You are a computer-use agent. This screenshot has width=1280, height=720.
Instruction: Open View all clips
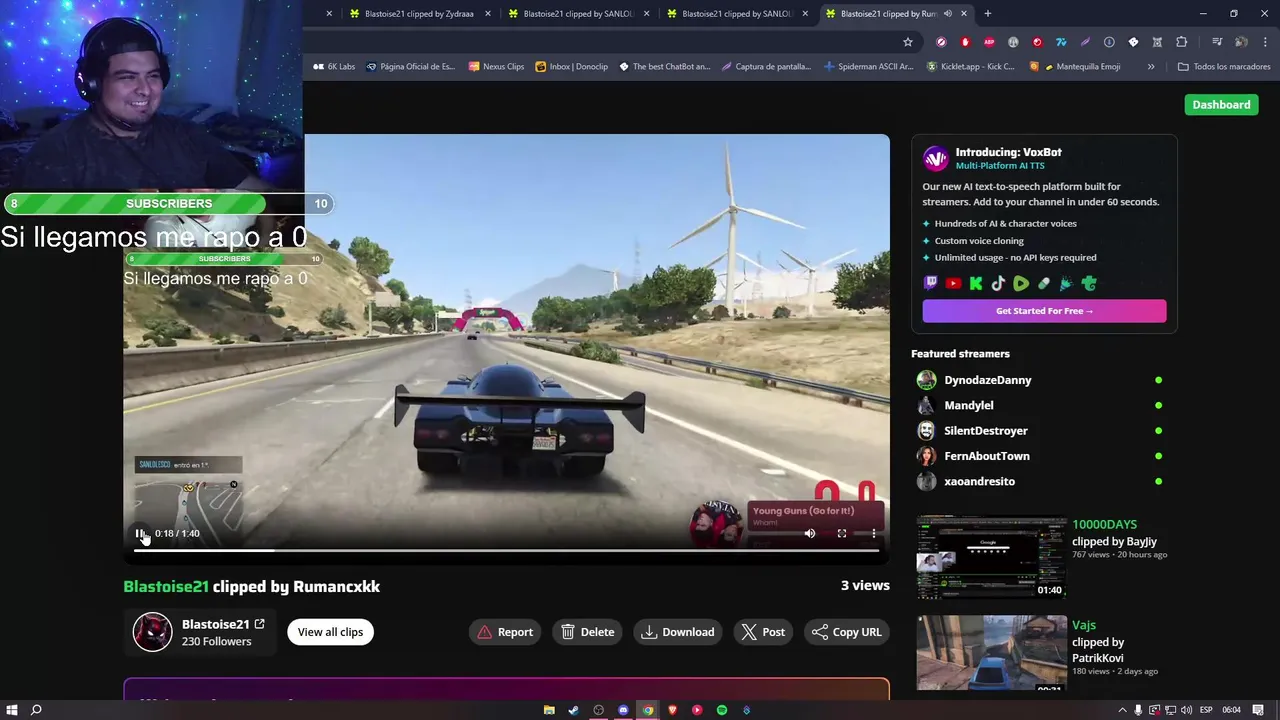[x=330, y=632]
